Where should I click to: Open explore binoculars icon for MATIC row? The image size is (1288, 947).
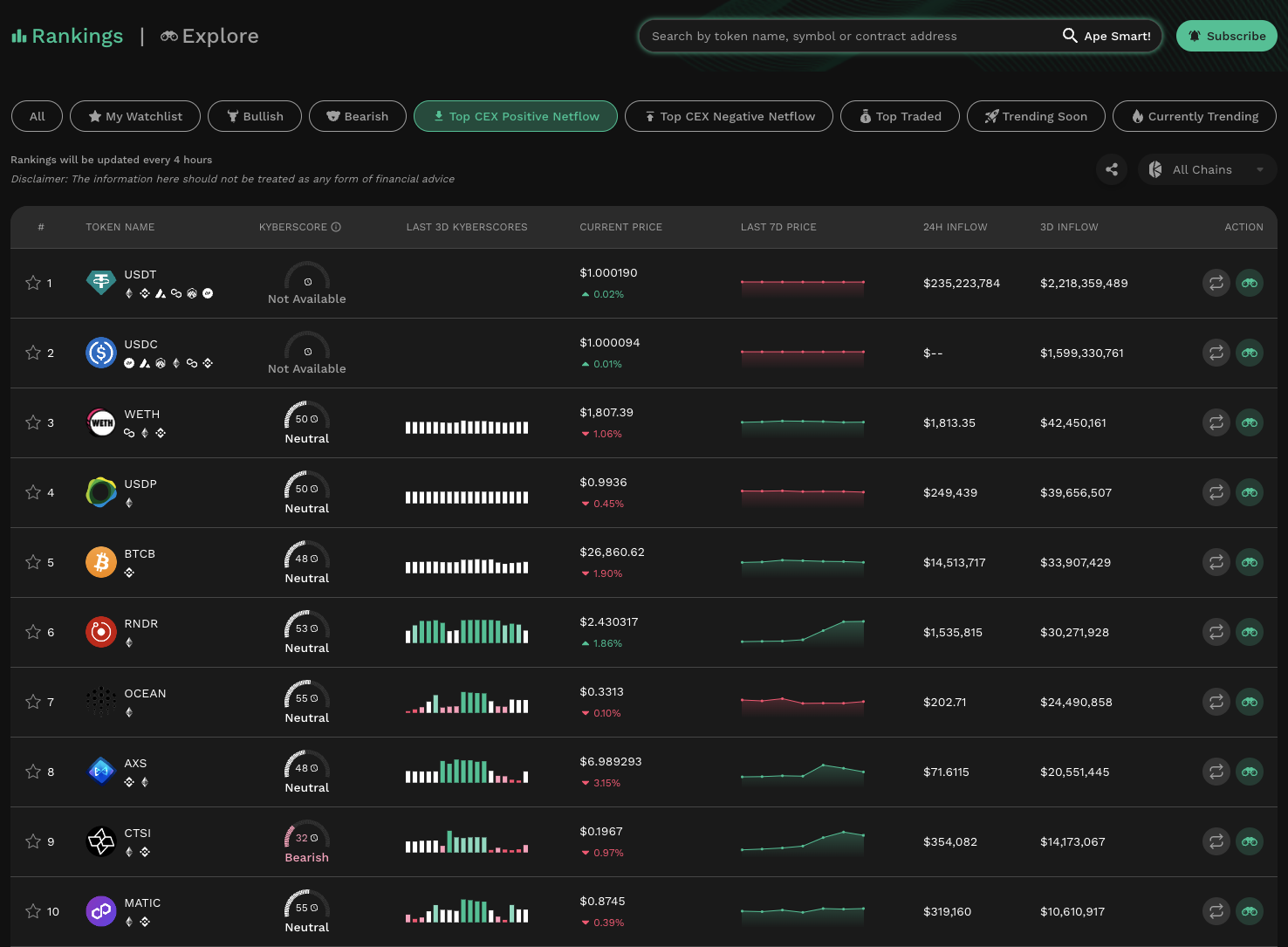point(1250,911)
